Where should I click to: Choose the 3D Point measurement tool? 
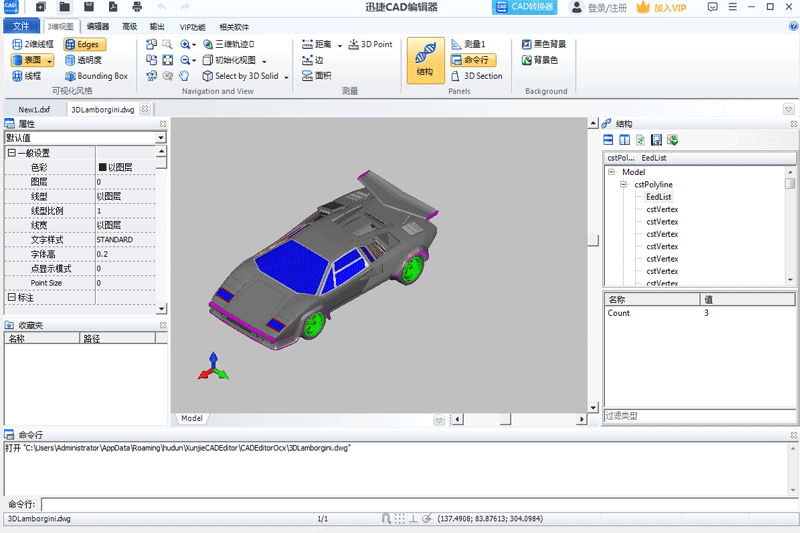point(370,44)
